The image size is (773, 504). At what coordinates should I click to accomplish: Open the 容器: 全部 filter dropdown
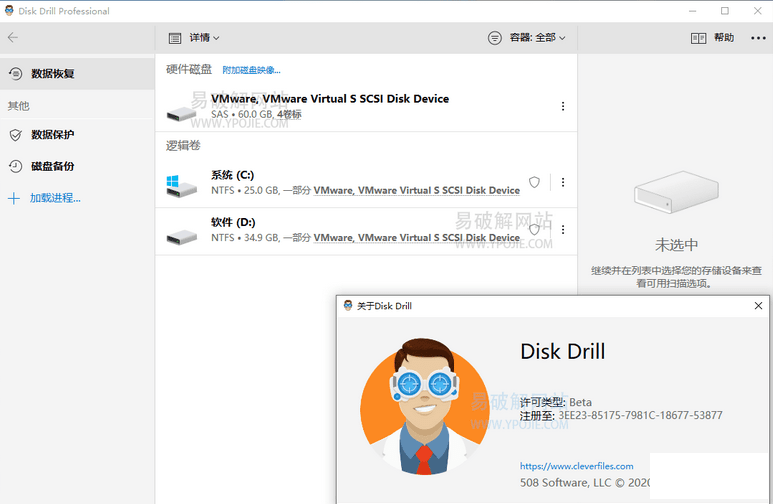coord(537,37)
